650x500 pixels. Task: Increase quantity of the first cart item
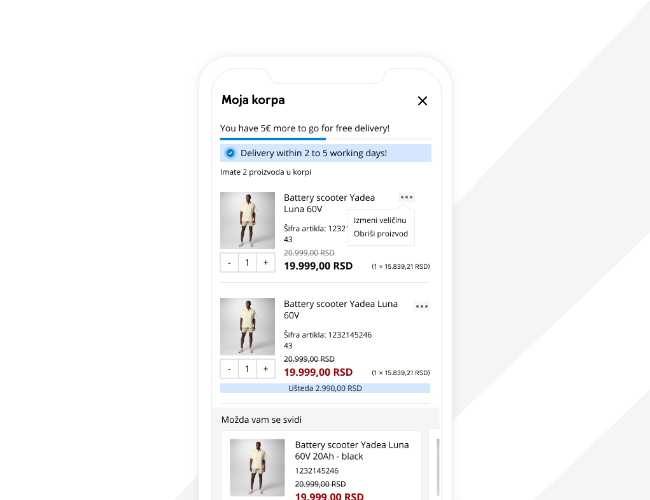[266, 263]
